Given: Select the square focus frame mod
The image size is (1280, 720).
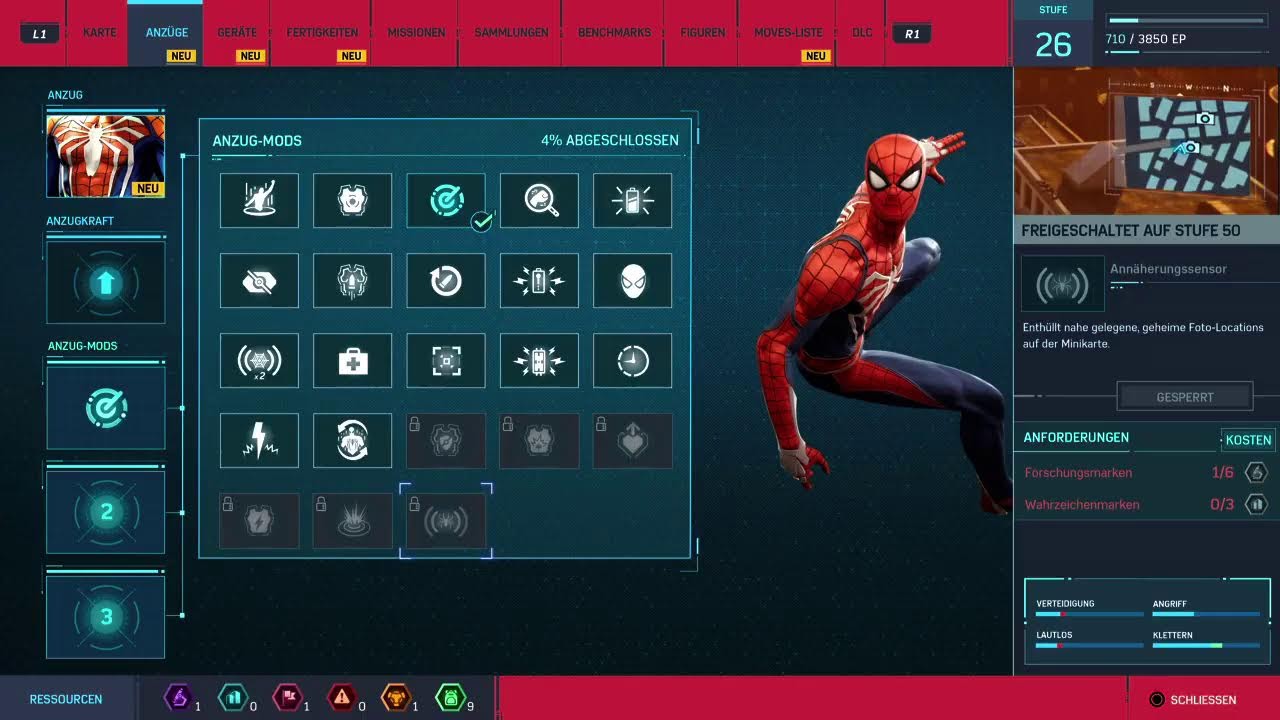Looking at the screenshot, I should 446,360.
